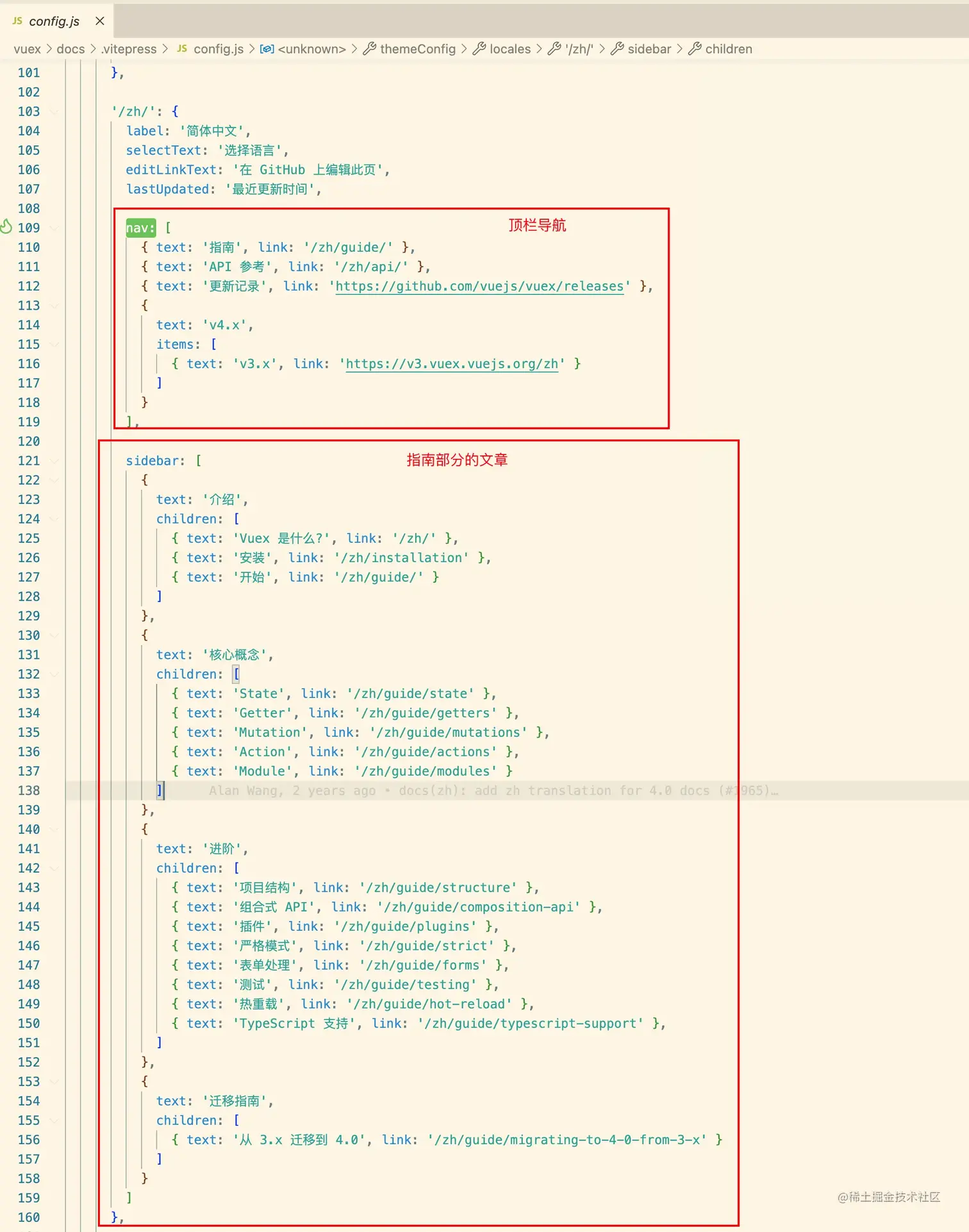Screen dimensions: 969x1232
Task: Collapse the children array at line 132
Action: (x=54, y=674)
